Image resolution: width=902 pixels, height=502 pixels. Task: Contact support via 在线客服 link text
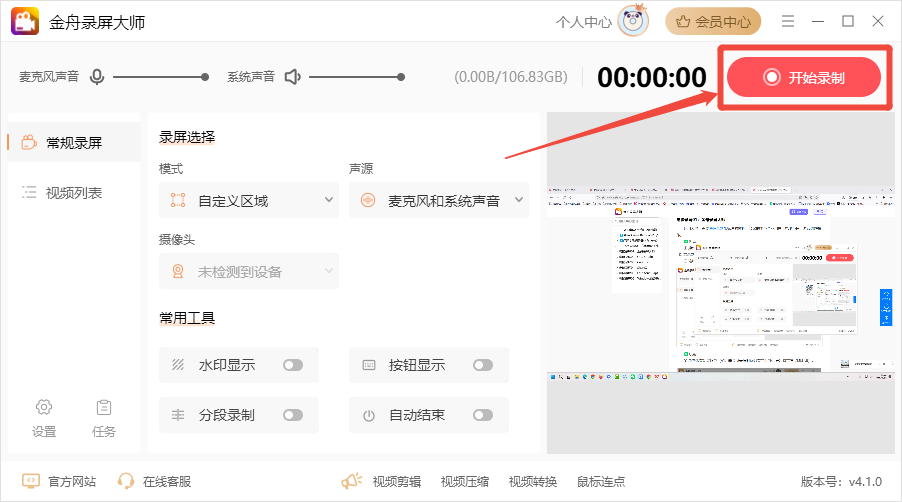click(x=167, y=481)
